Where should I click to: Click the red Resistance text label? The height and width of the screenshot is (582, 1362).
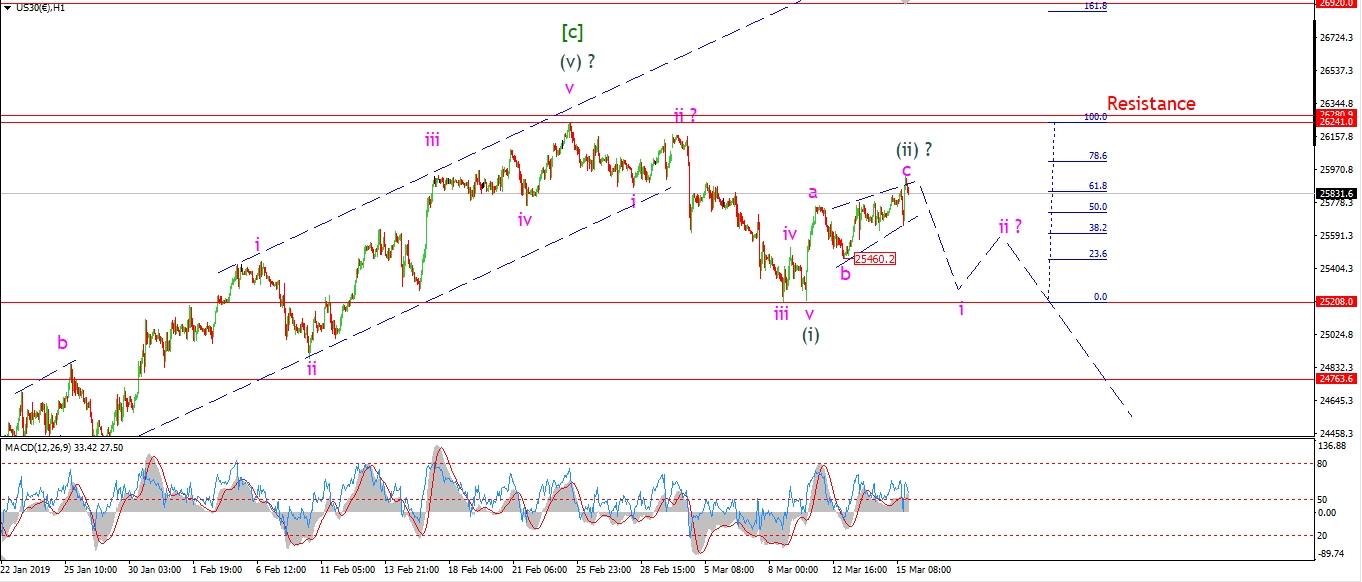(x=1150, y=103)
